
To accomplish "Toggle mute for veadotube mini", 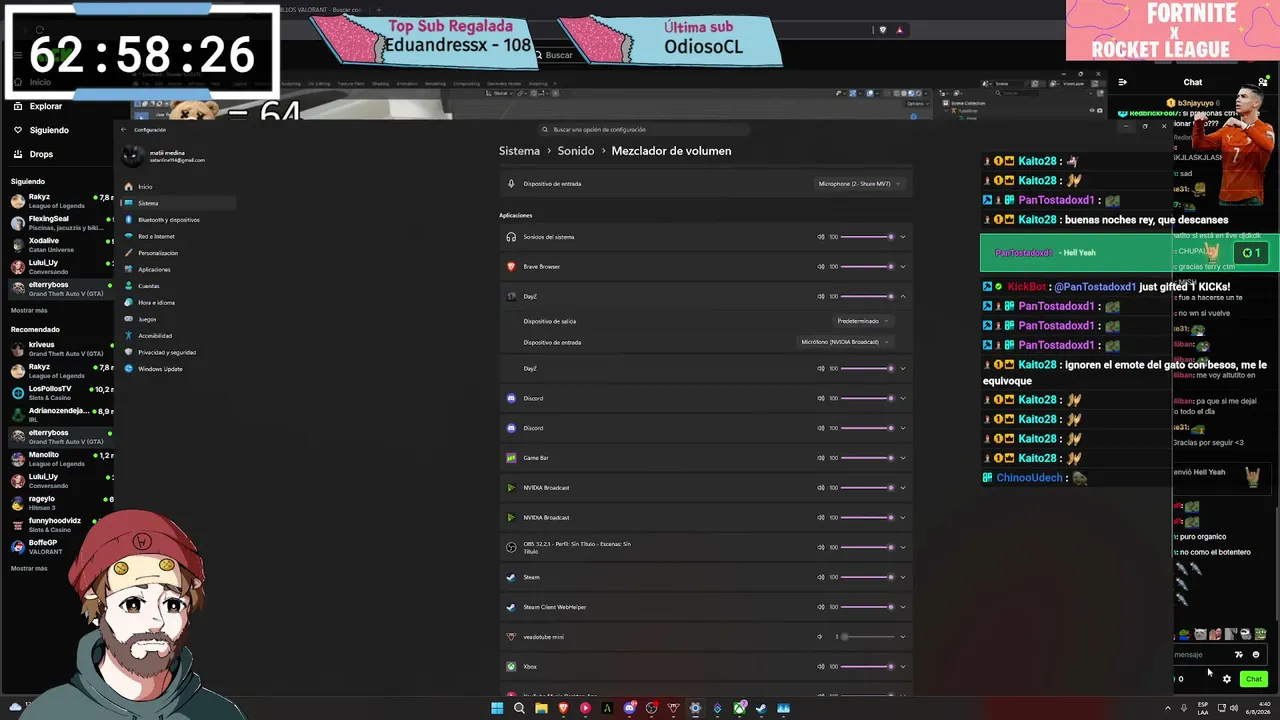I will click(820, 637).
